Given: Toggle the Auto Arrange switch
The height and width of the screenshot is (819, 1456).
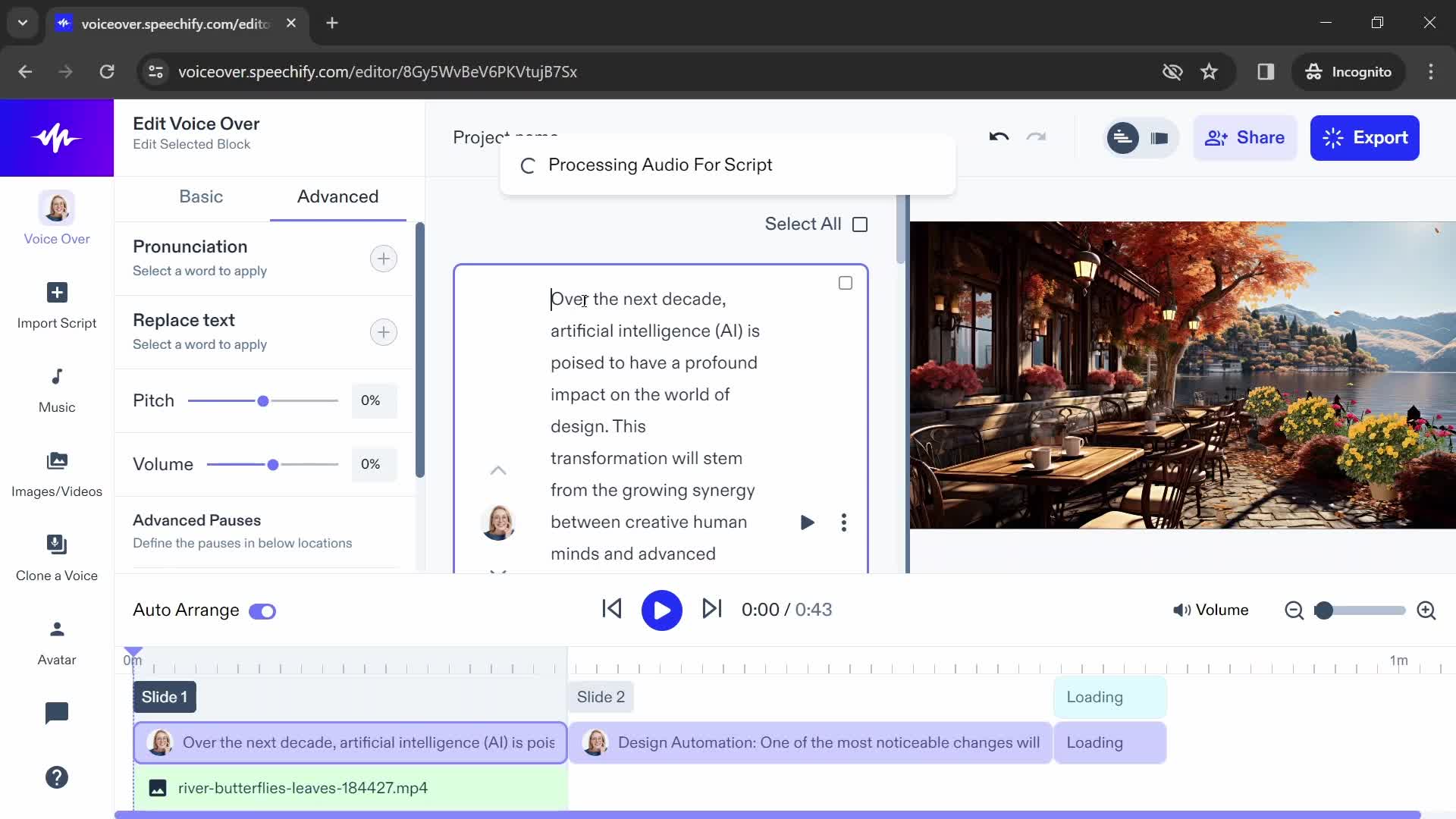Looking at the screenshot, I should click(263, 610).
